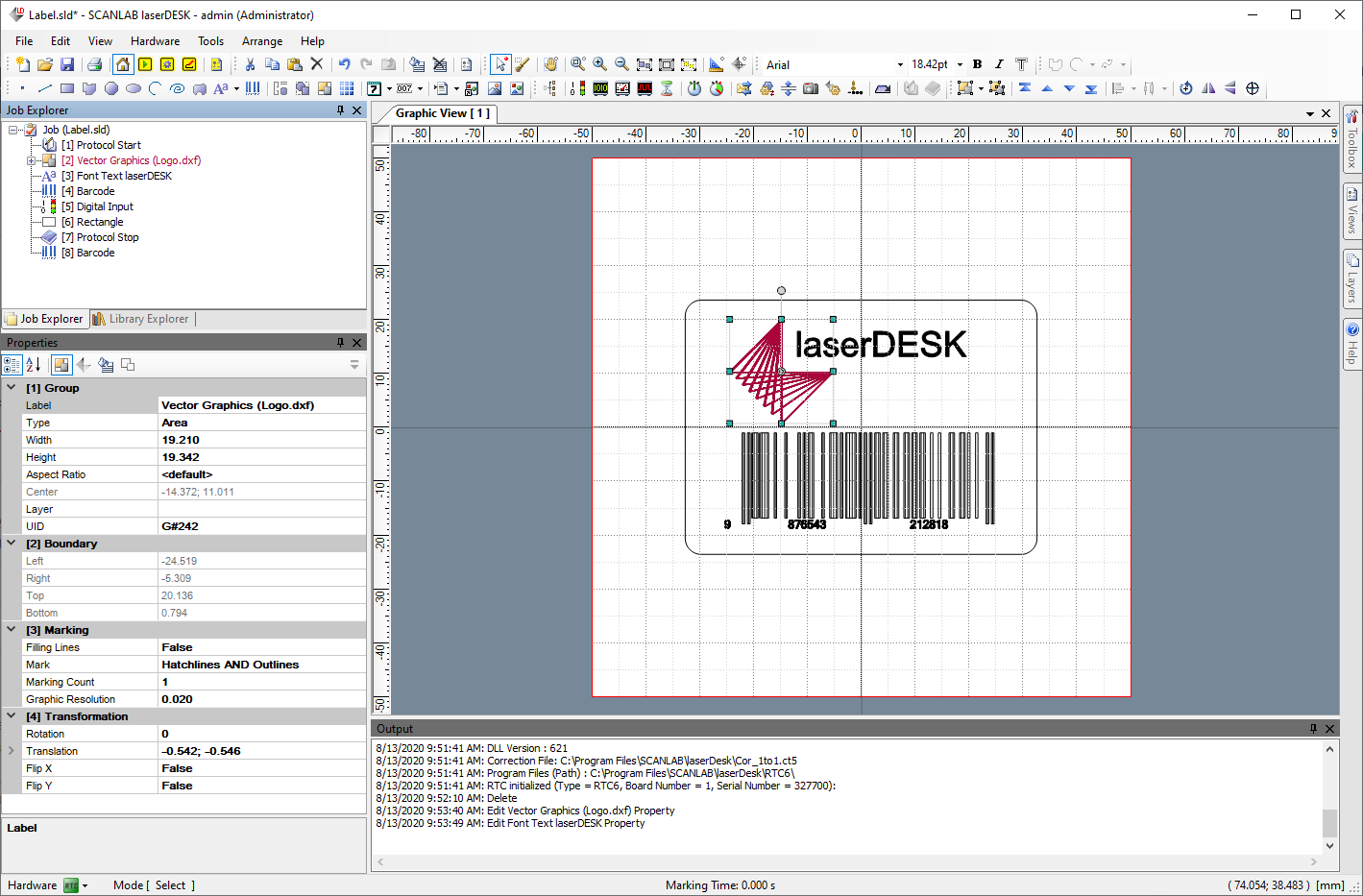Toggle the home view button

pos(123,64)
